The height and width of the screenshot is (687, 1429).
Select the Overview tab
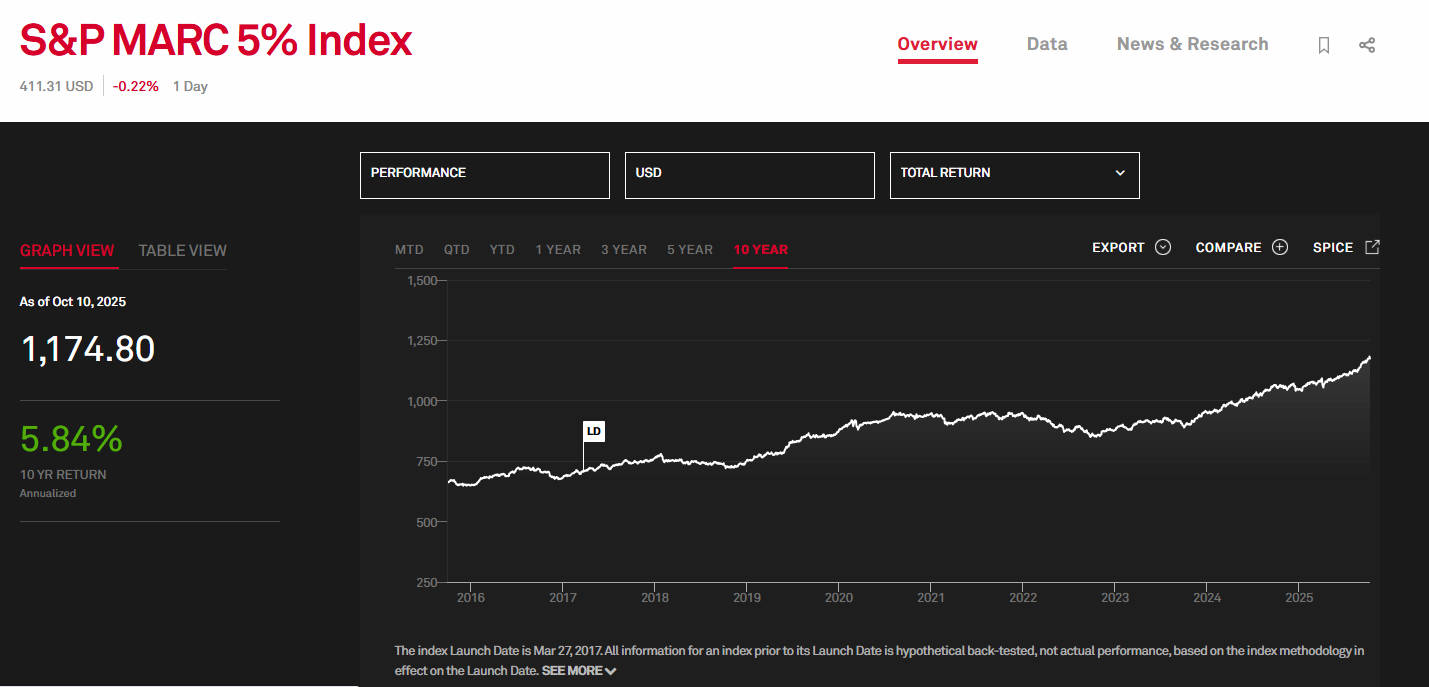937,44
